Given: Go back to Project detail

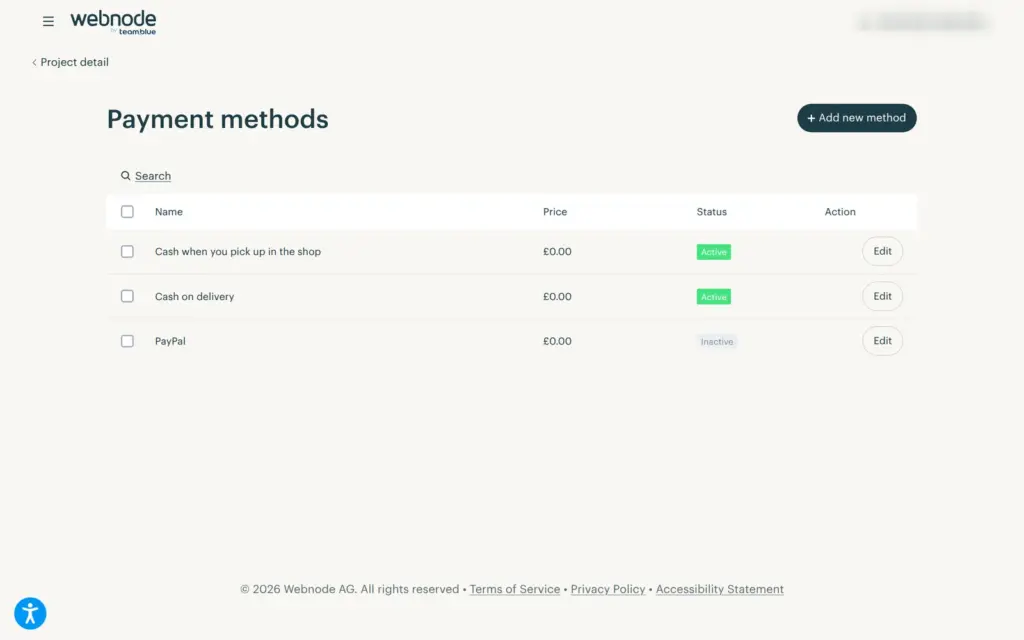Looking at the screenshot, I should click(x=71, y=62).
